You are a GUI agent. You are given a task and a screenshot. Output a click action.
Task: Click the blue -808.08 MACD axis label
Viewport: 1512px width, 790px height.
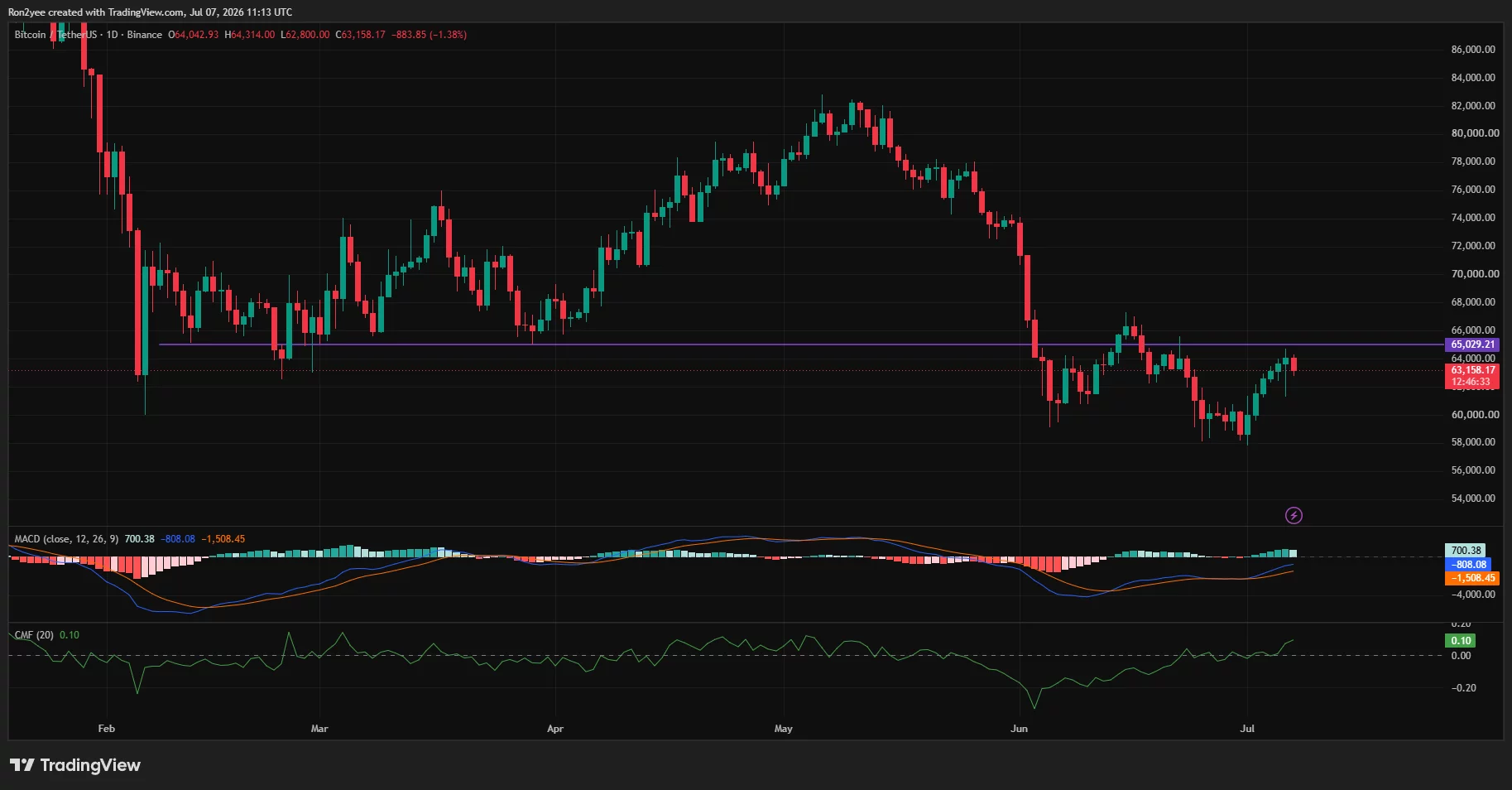pos(1470,564)
